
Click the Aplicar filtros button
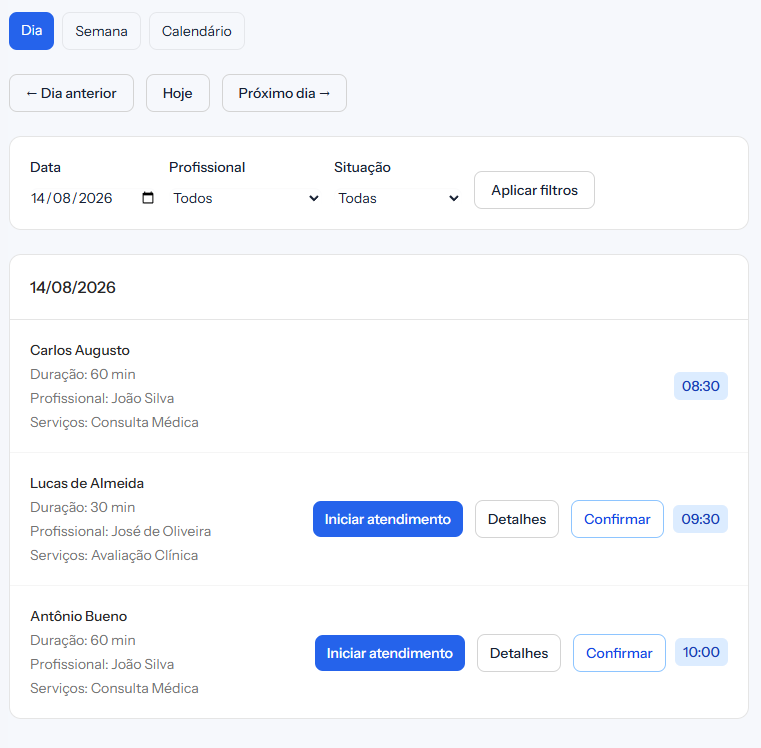click(x=534, y=190)
